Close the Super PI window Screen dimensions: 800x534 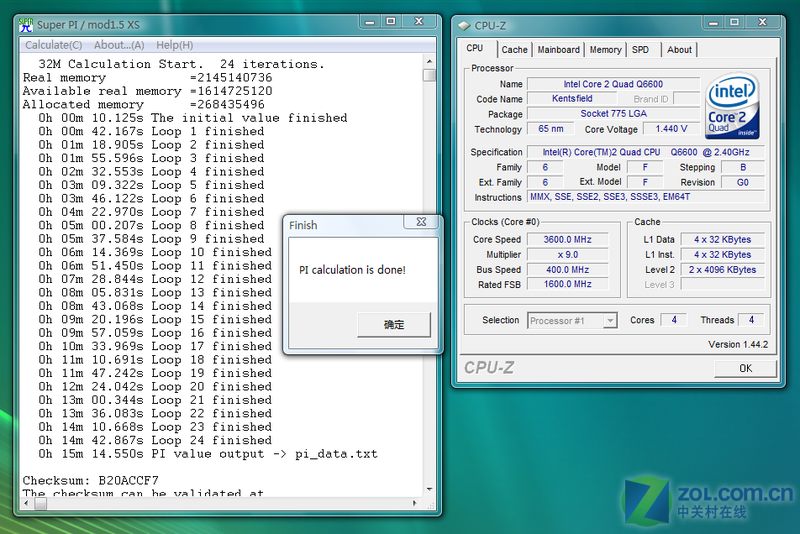tap(419, 21)
